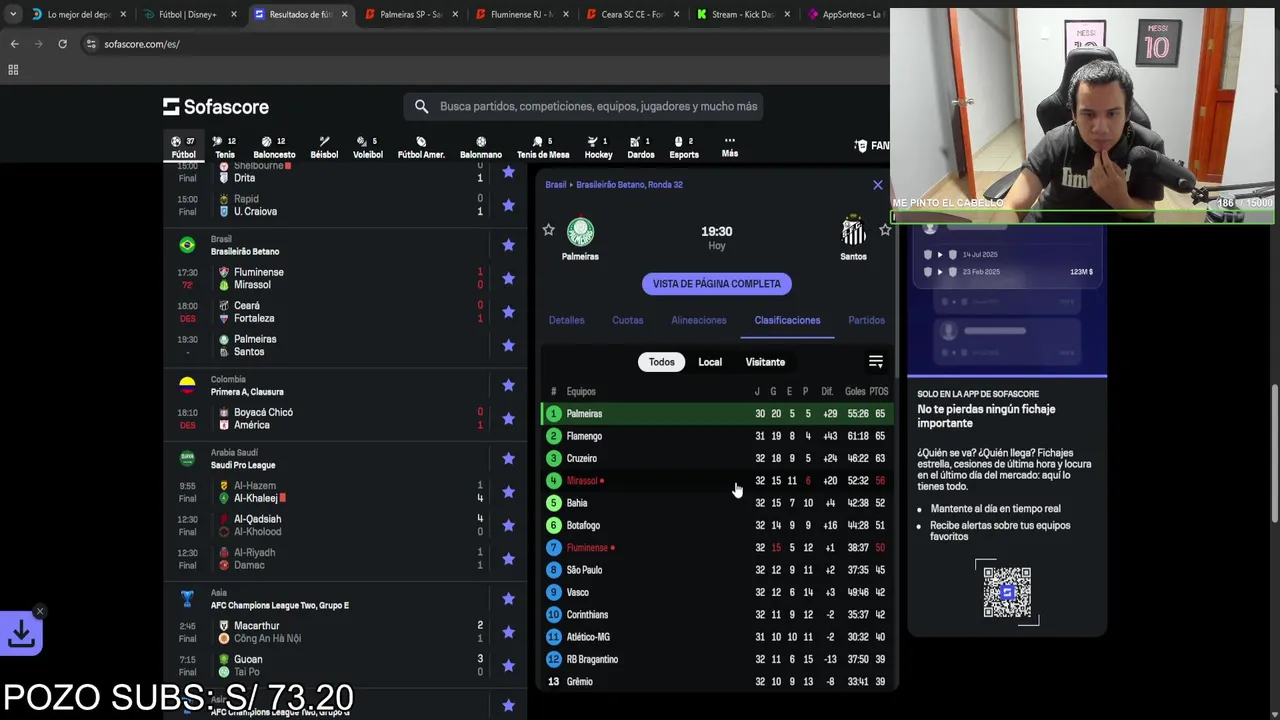
Task: Open browser tab search dropdown arrow
Action: [13, 14]
